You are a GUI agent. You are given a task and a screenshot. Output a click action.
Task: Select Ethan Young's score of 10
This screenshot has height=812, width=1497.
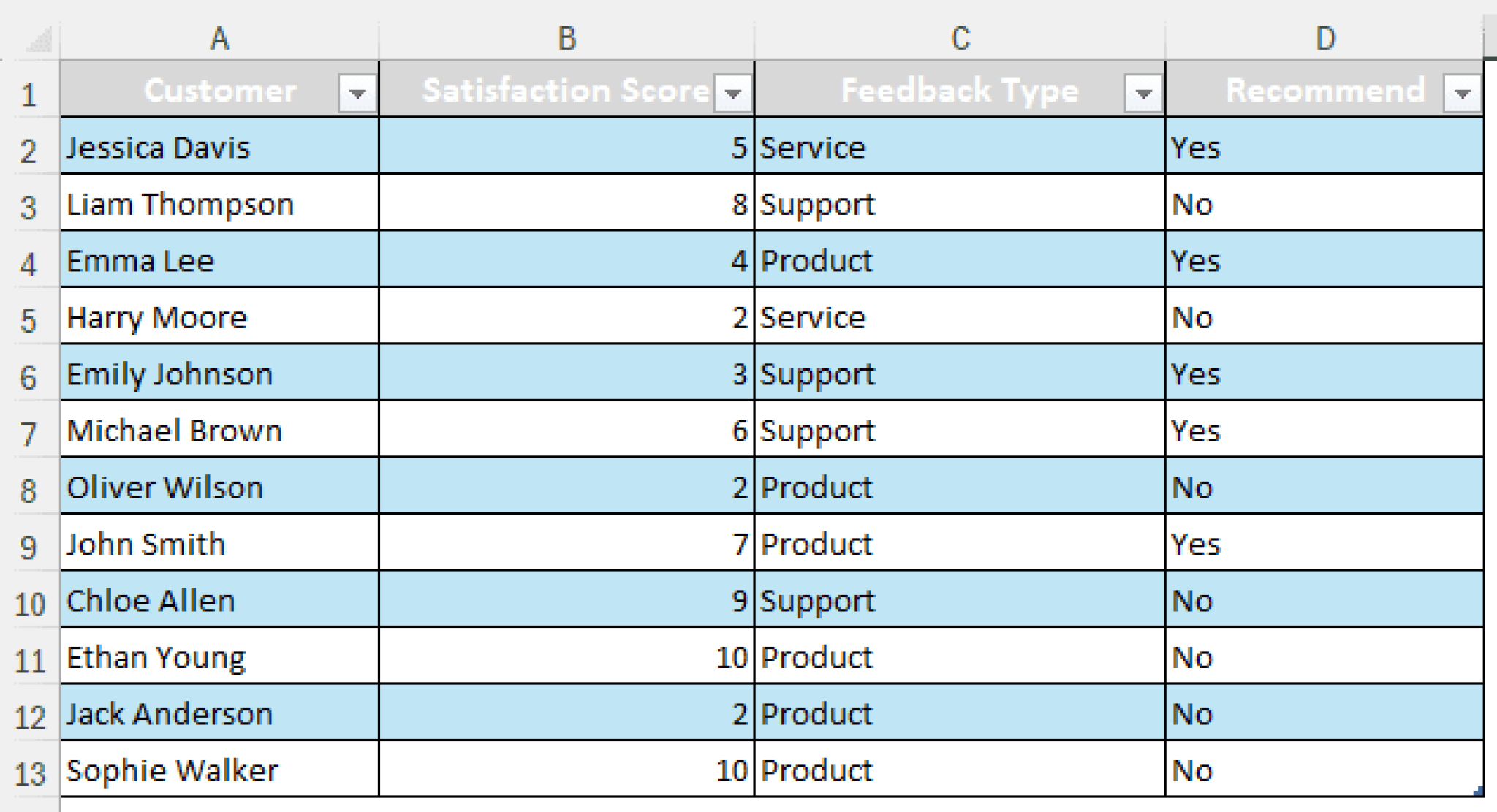click(x=565, y=656)
